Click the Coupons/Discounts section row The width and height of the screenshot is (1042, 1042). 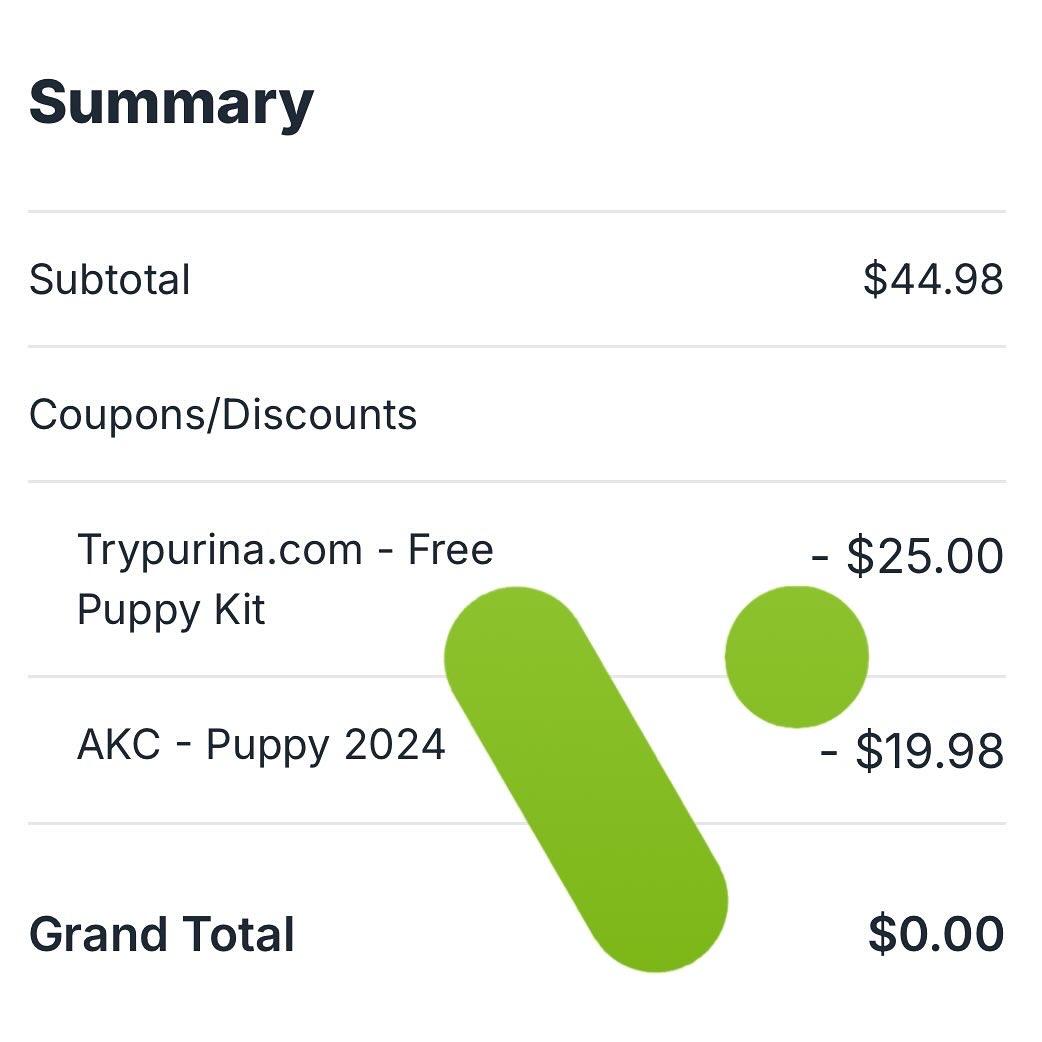pos(517,415)
